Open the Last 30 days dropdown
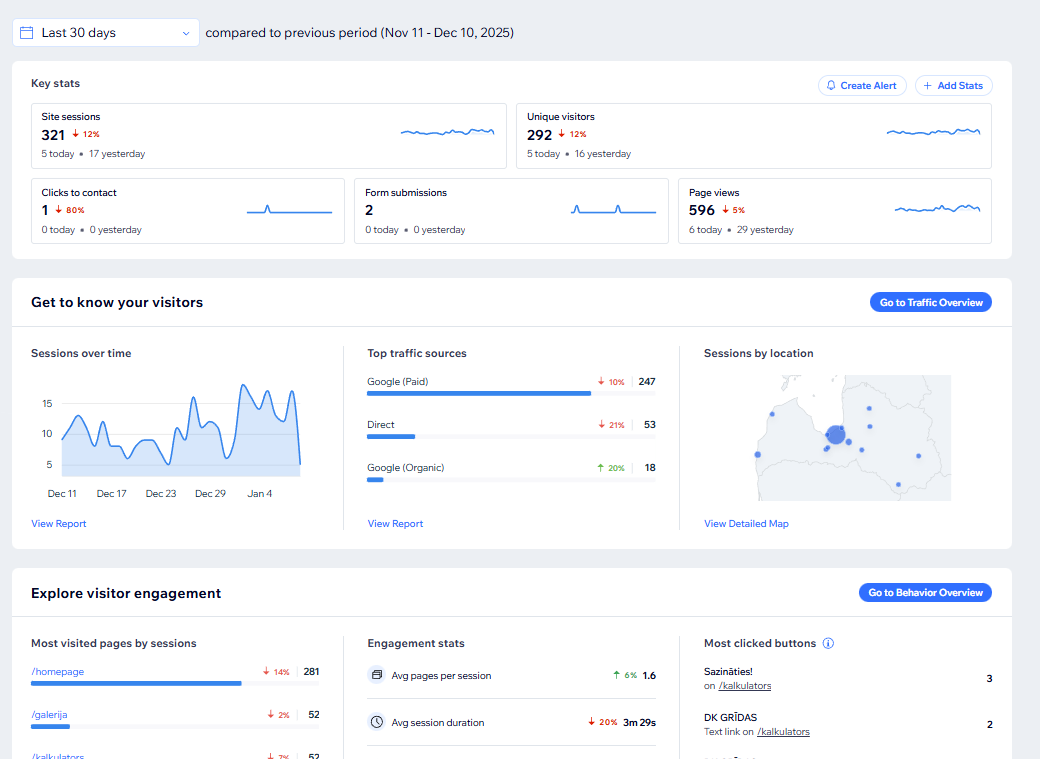 pyautogui.click(x=106, y=33)
